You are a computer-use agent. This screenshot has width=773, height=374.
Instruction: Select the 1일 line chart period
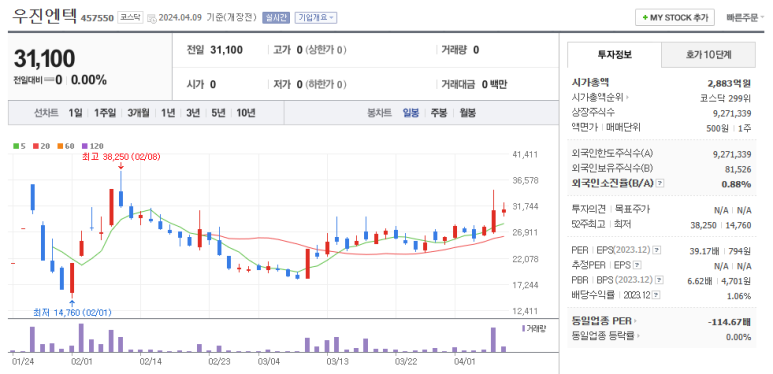(75, 113)
